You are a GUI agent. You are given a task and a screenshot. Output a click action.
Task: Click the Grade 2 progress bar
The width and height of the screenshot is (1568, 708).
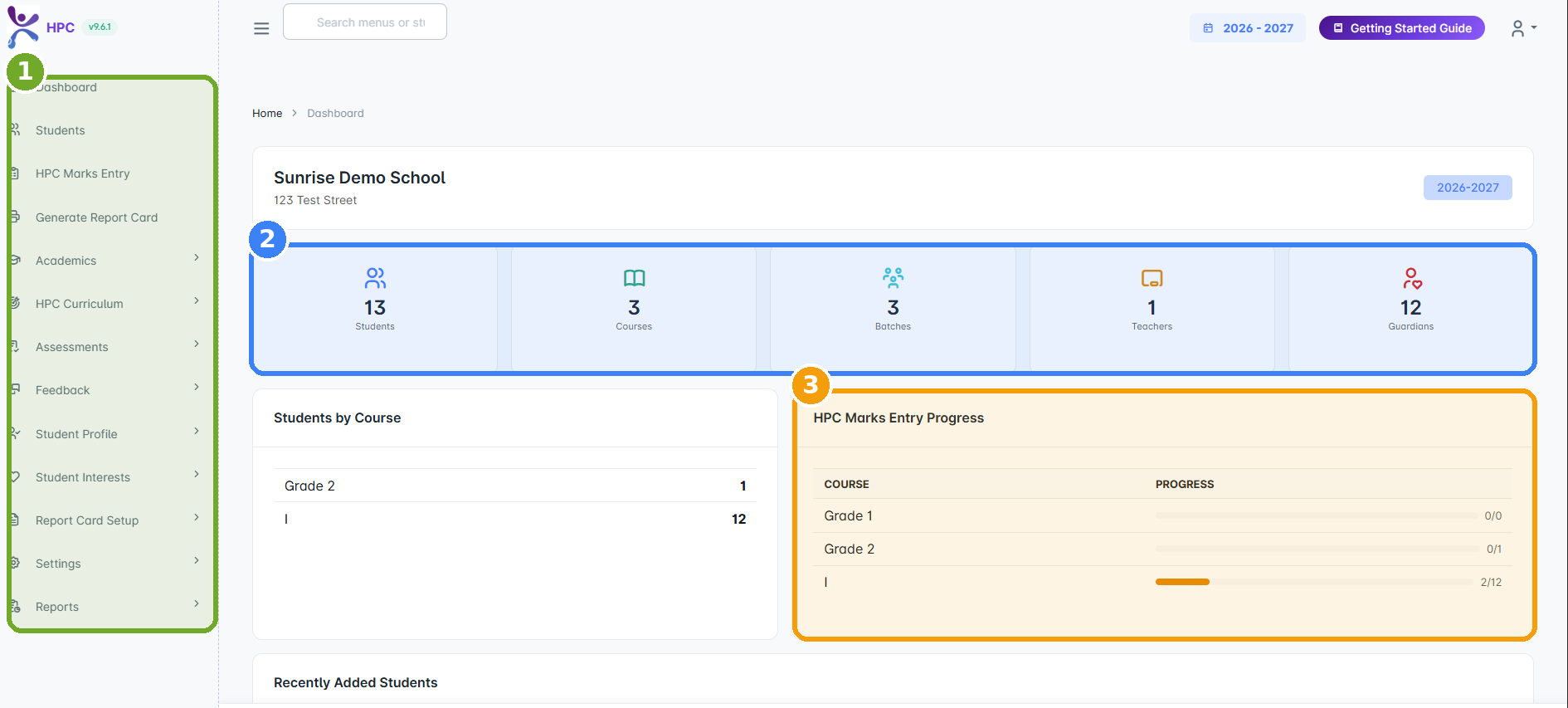coord(1317,549)
